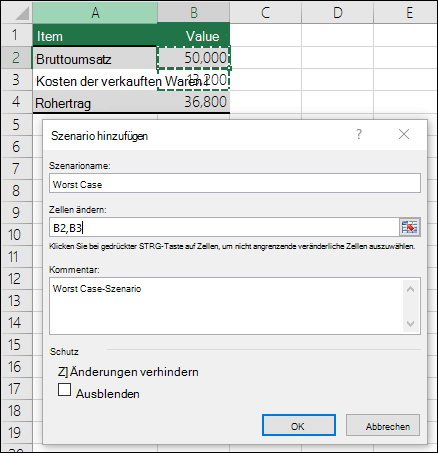Select row 2 header
The image size is (438, 453).
click(16, 57)
